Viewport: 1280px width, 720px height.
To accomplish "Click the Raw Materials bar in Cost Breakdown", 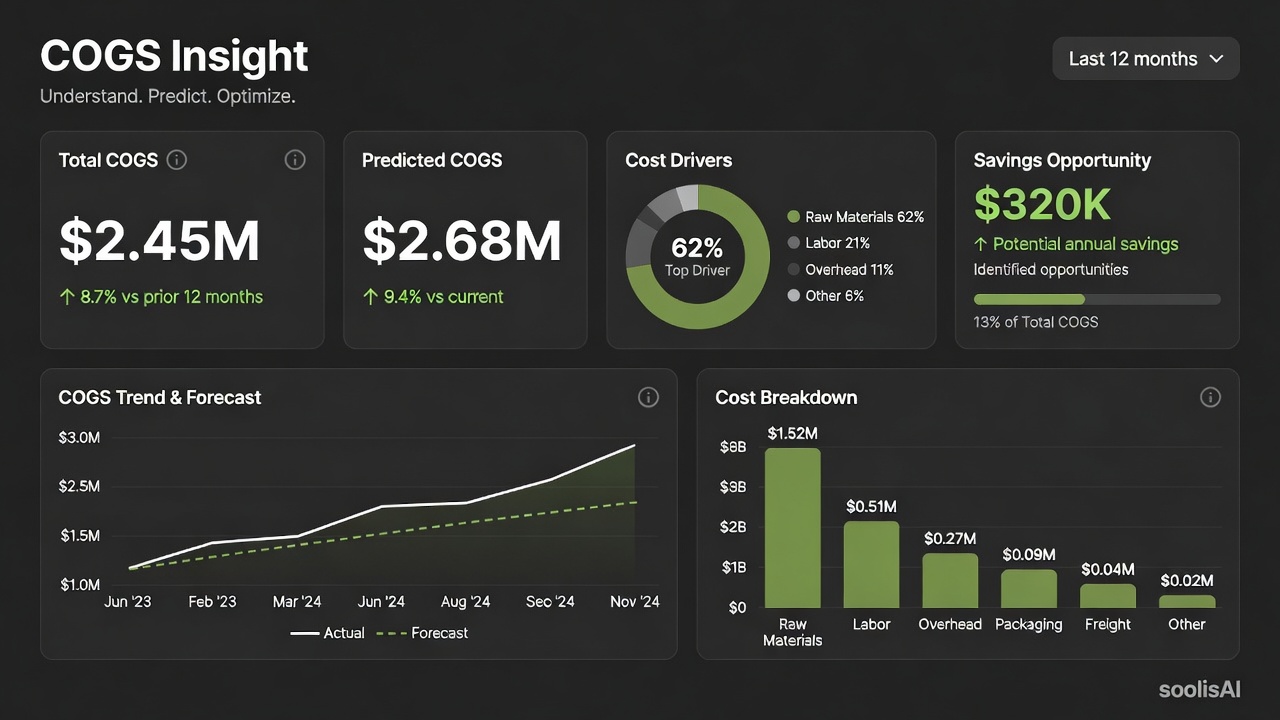I will coord(793,528).
